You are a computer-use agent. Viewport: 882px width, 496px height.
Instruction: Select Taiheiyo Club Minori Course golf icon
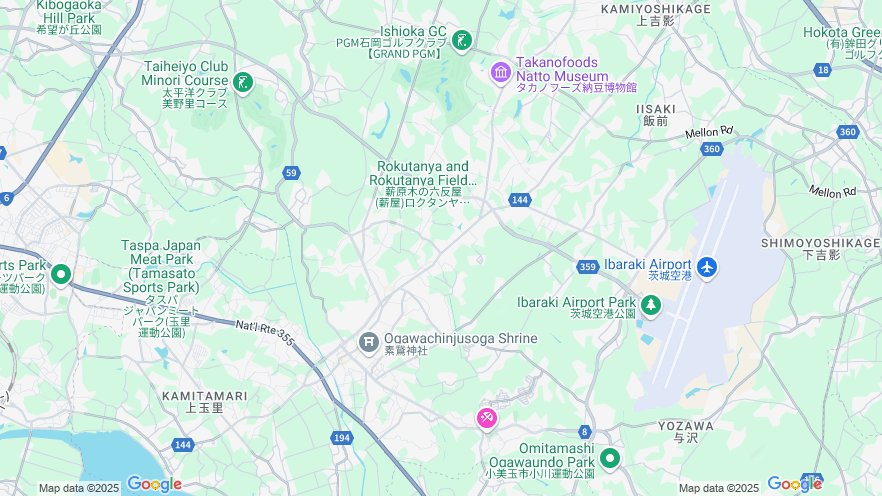point(243,83)
